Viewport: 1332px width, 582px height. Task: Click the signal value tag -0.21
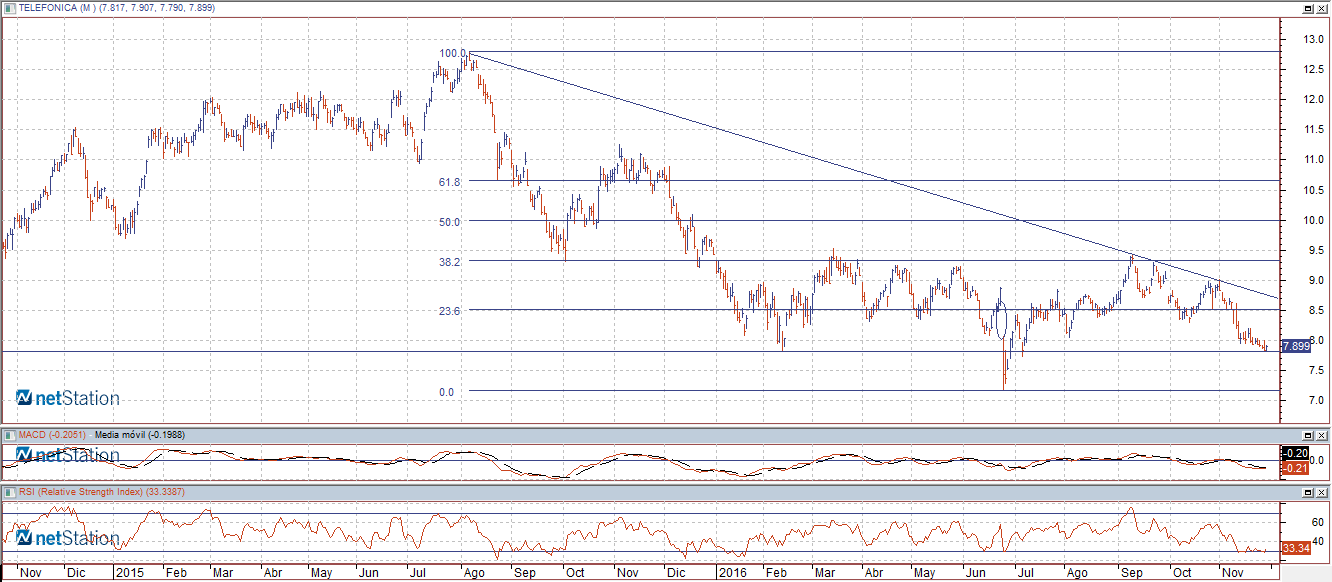pyautogui.click(x=1295, y=468)
